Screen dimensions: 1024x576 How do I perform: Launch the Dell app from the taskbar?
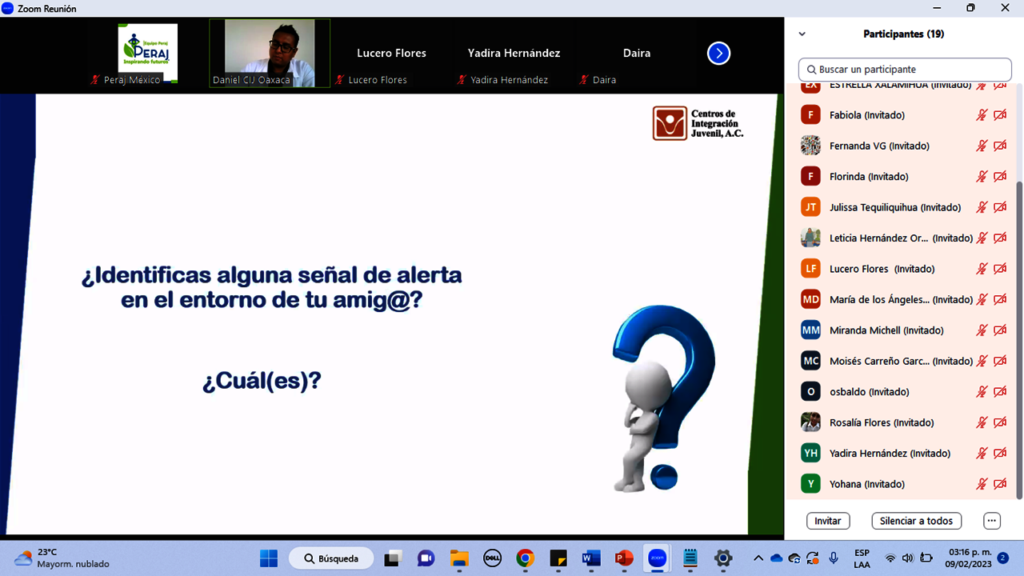point(492,558)
